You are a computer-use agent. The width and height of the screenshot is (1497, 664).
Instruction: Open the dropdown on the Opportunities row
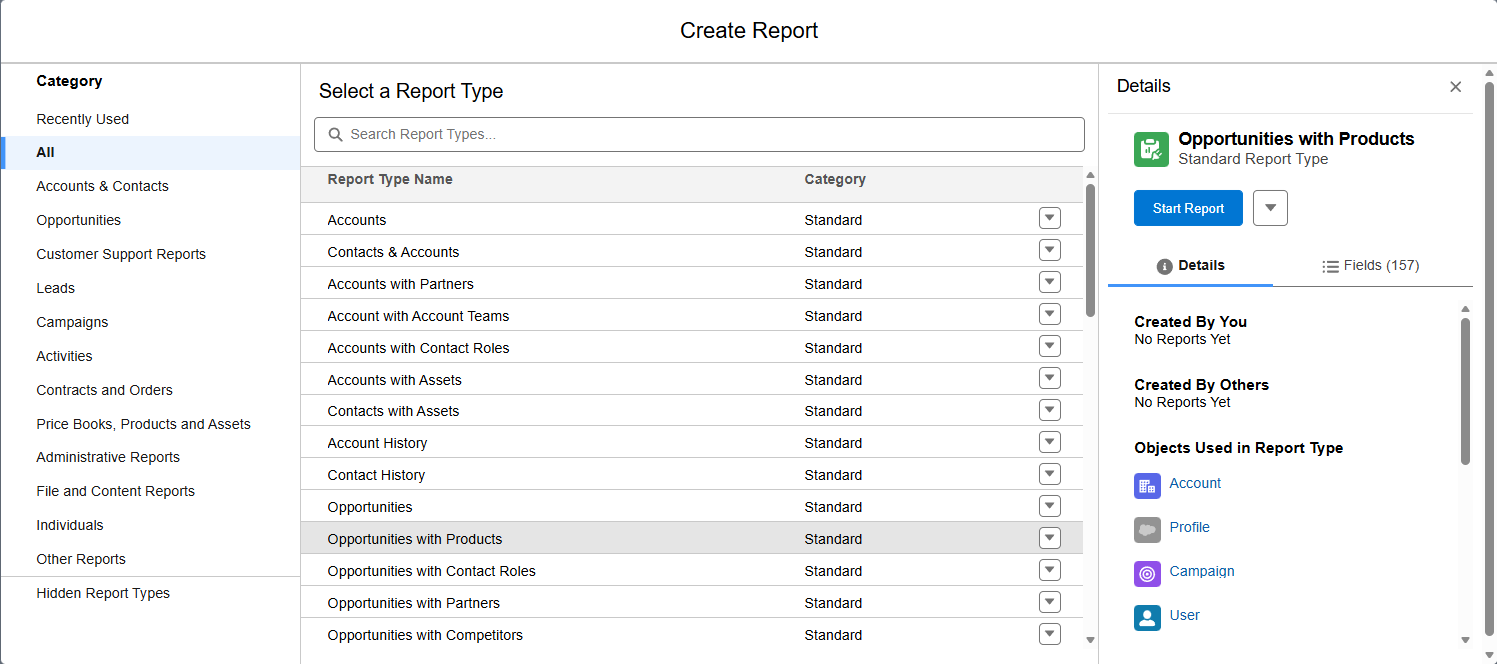[x=1049, y=505]
